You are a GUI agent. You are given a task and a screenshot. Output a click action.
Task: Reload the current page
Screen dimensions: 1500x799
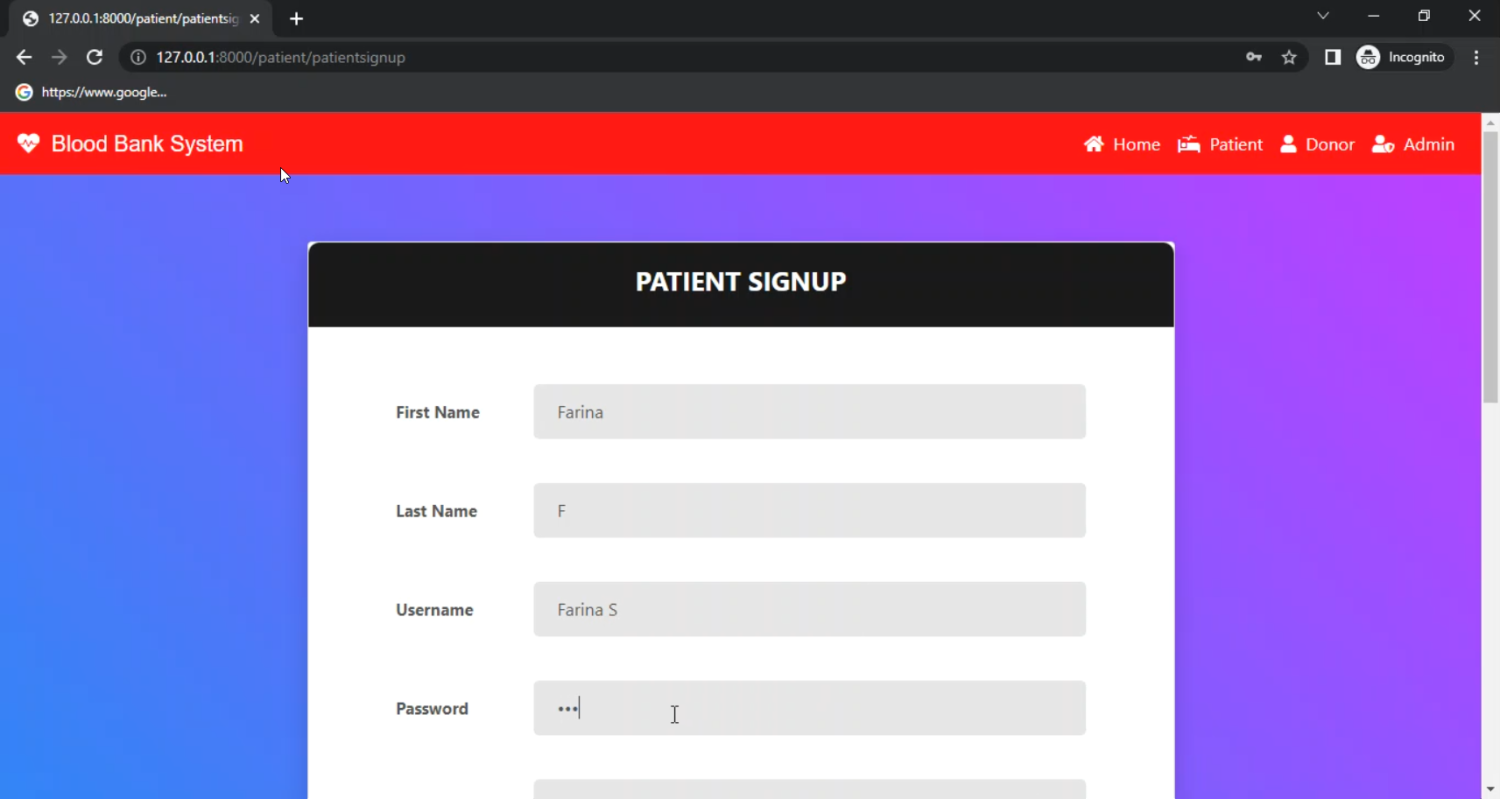click(x=94, y=58)
